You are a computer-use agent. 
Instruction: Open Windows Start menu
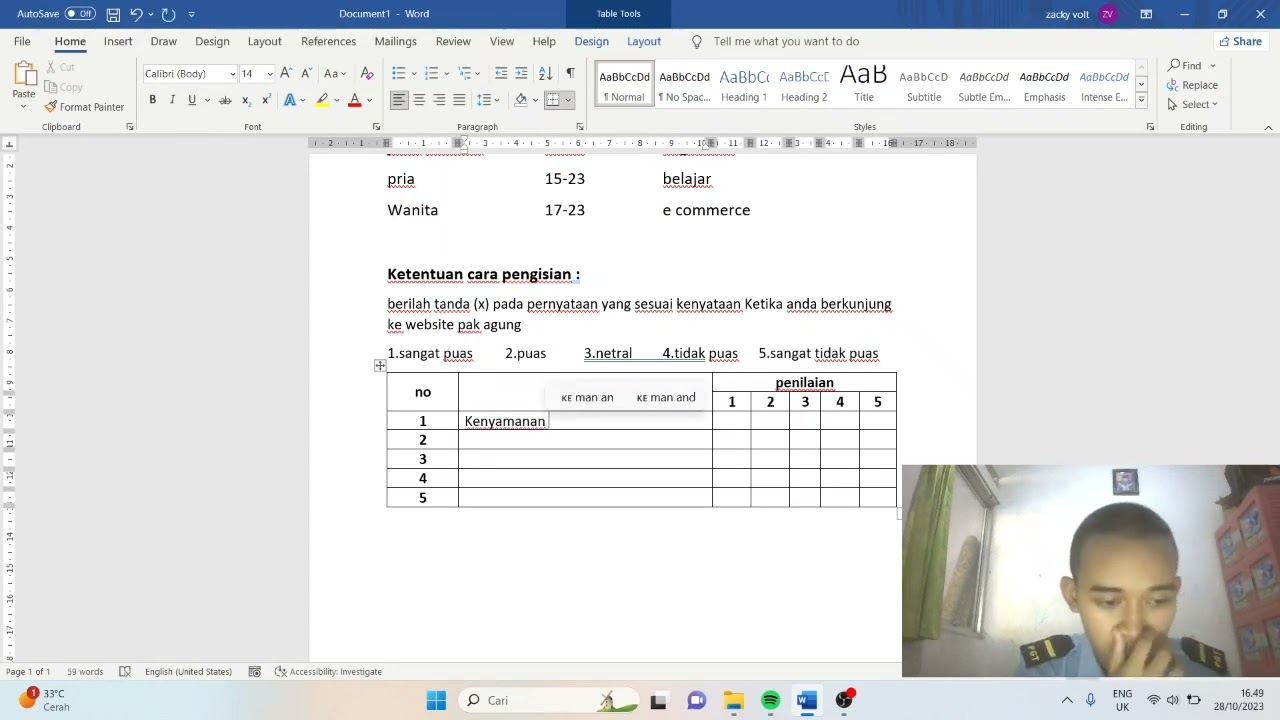click(x=436, y=700)
